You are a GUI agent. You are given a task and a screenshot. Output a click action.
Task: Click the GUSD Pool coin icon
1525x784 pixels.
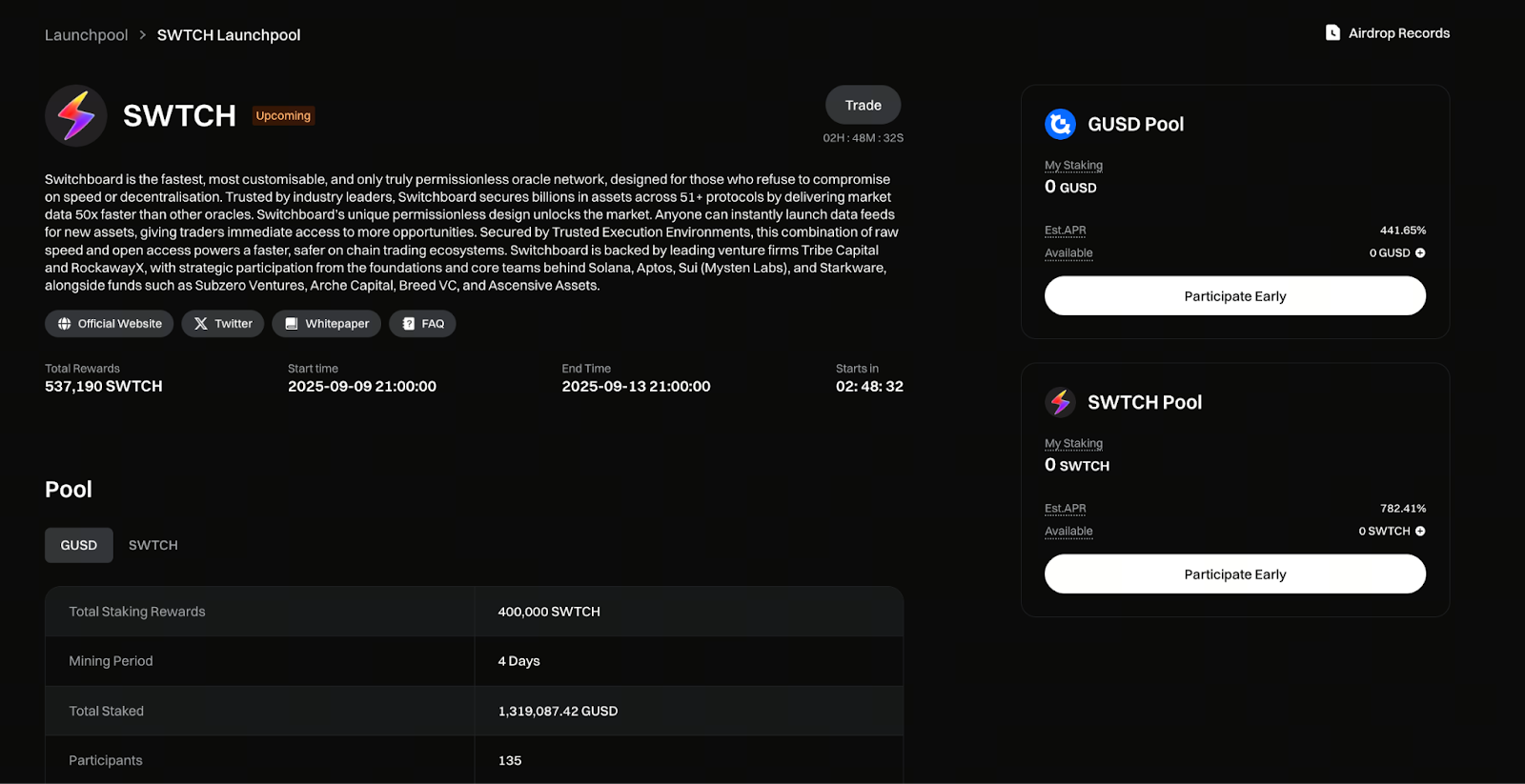1060,124
